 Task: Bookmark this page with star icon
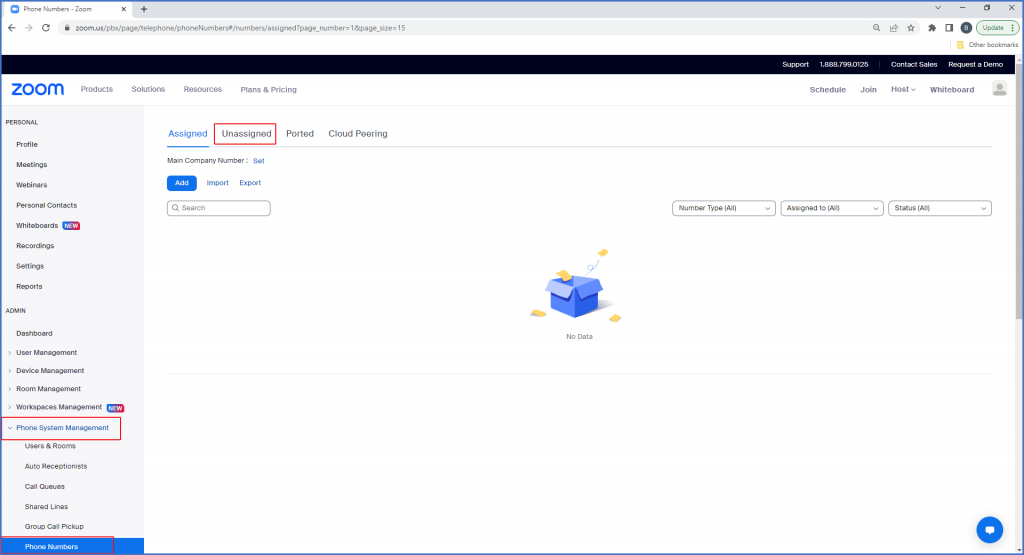[x=911, y=27]
